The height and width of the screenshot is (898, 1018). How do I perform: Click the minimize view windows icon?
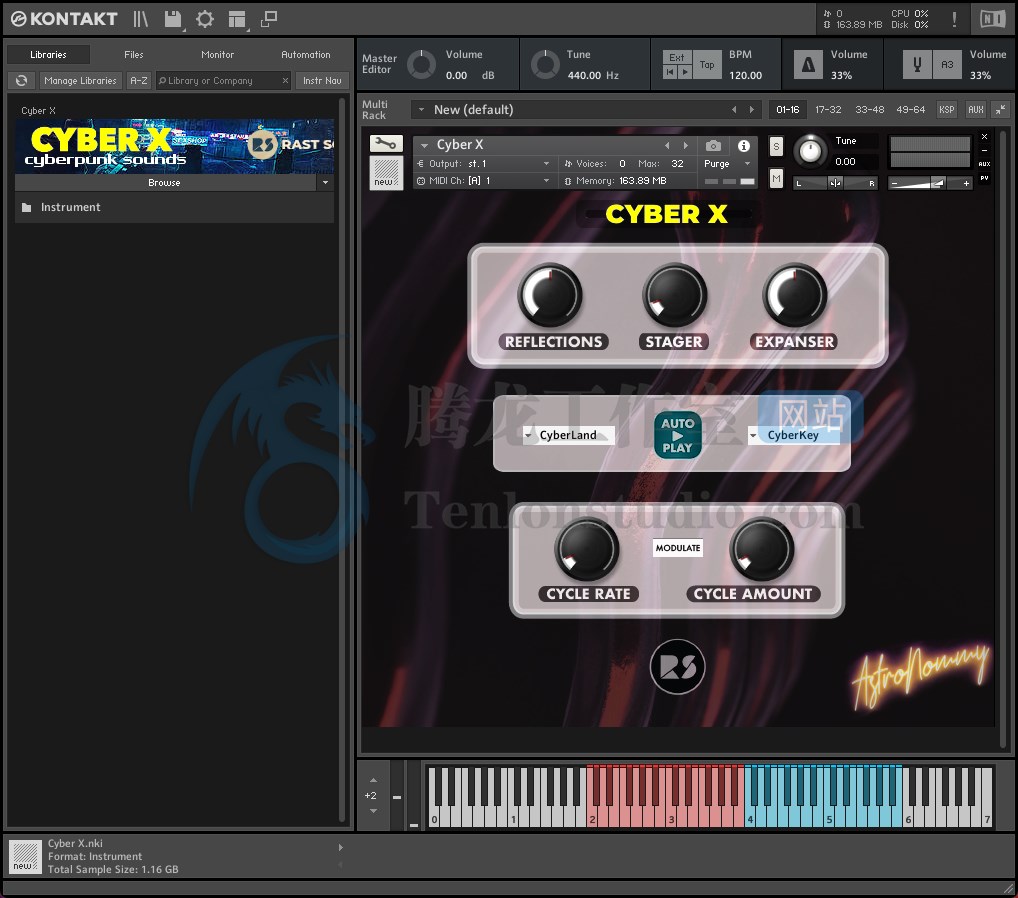269,19
